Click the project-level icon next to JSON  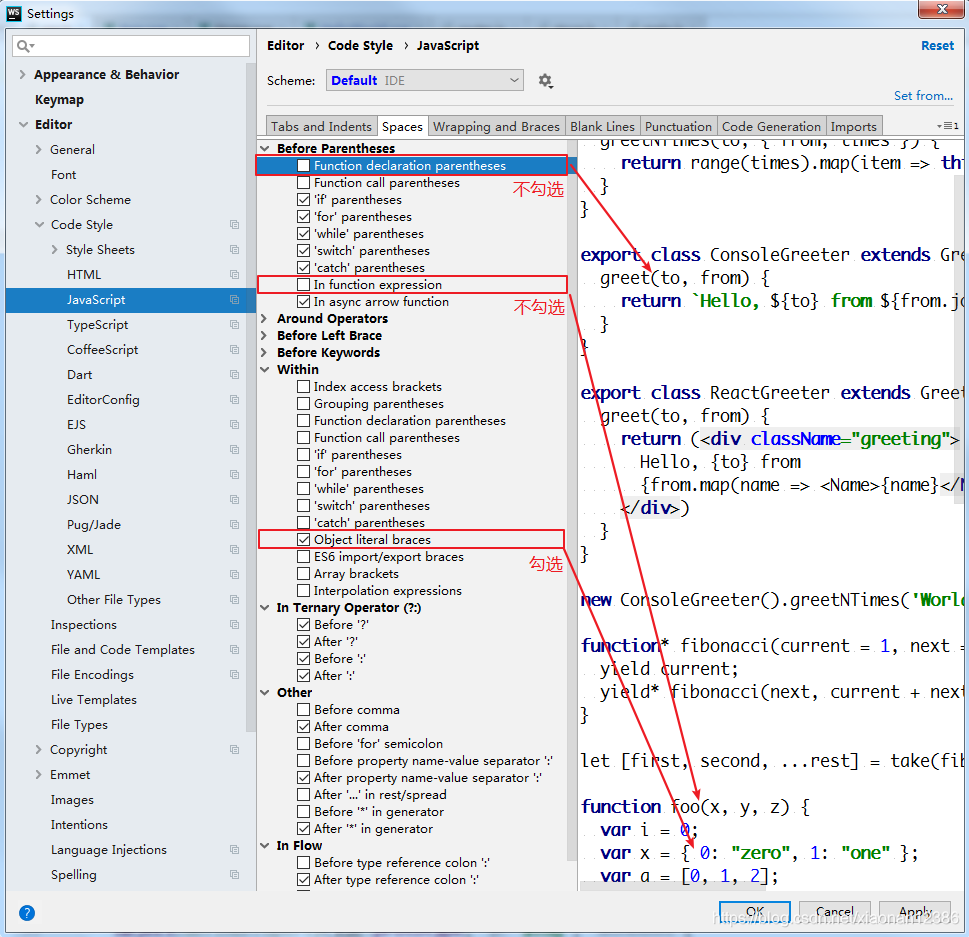[234, 499]
